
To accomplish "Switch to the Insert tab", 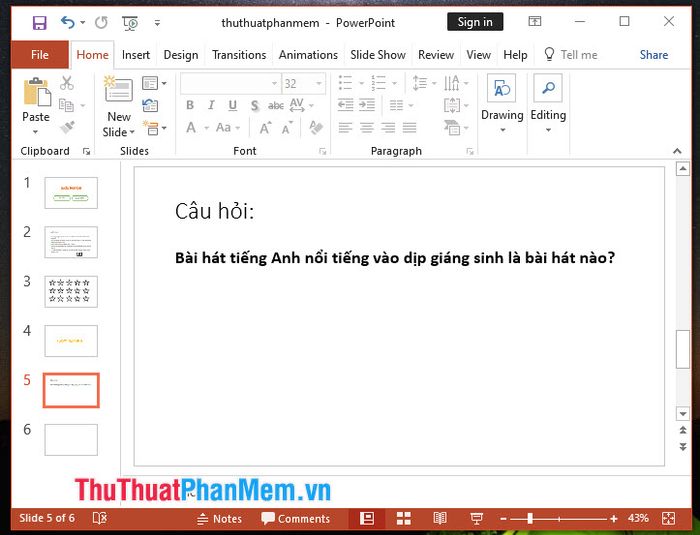I will pos(136,55).
